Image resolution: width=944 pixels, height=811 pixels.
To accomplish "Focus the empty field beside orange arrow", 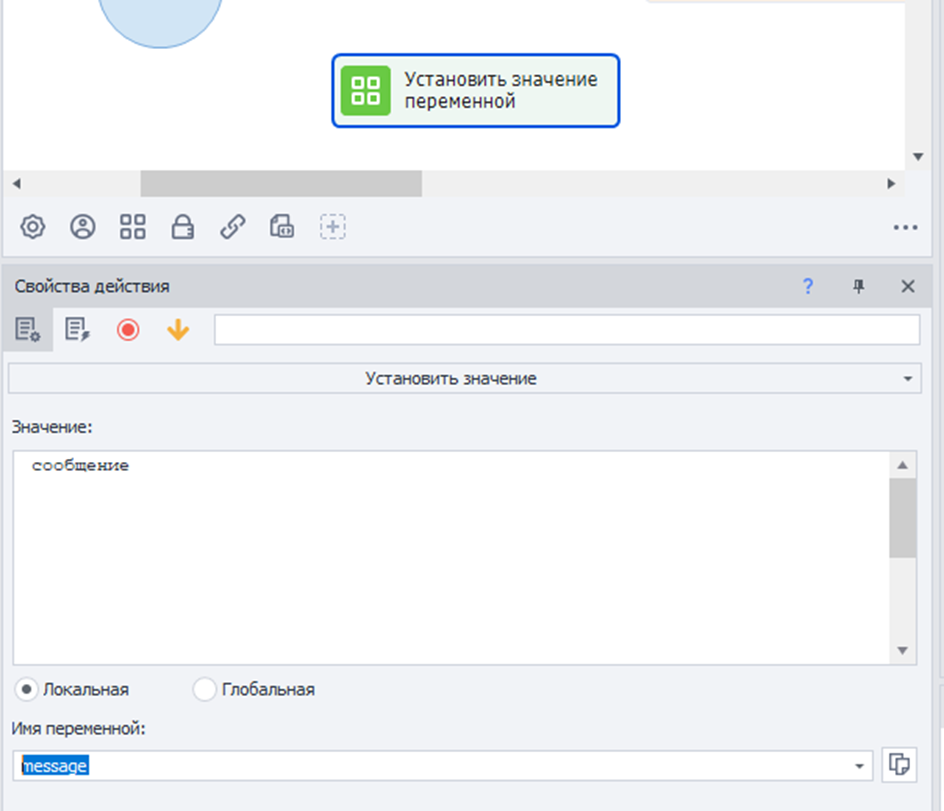I will pyautogui.click(x=567, y=330).
